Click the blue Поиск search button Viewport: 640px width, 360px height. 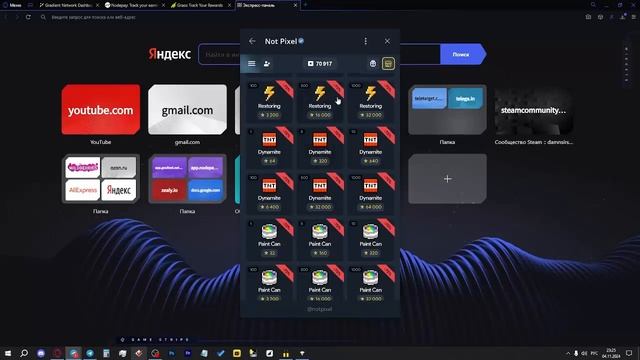(x=462, y=54)
